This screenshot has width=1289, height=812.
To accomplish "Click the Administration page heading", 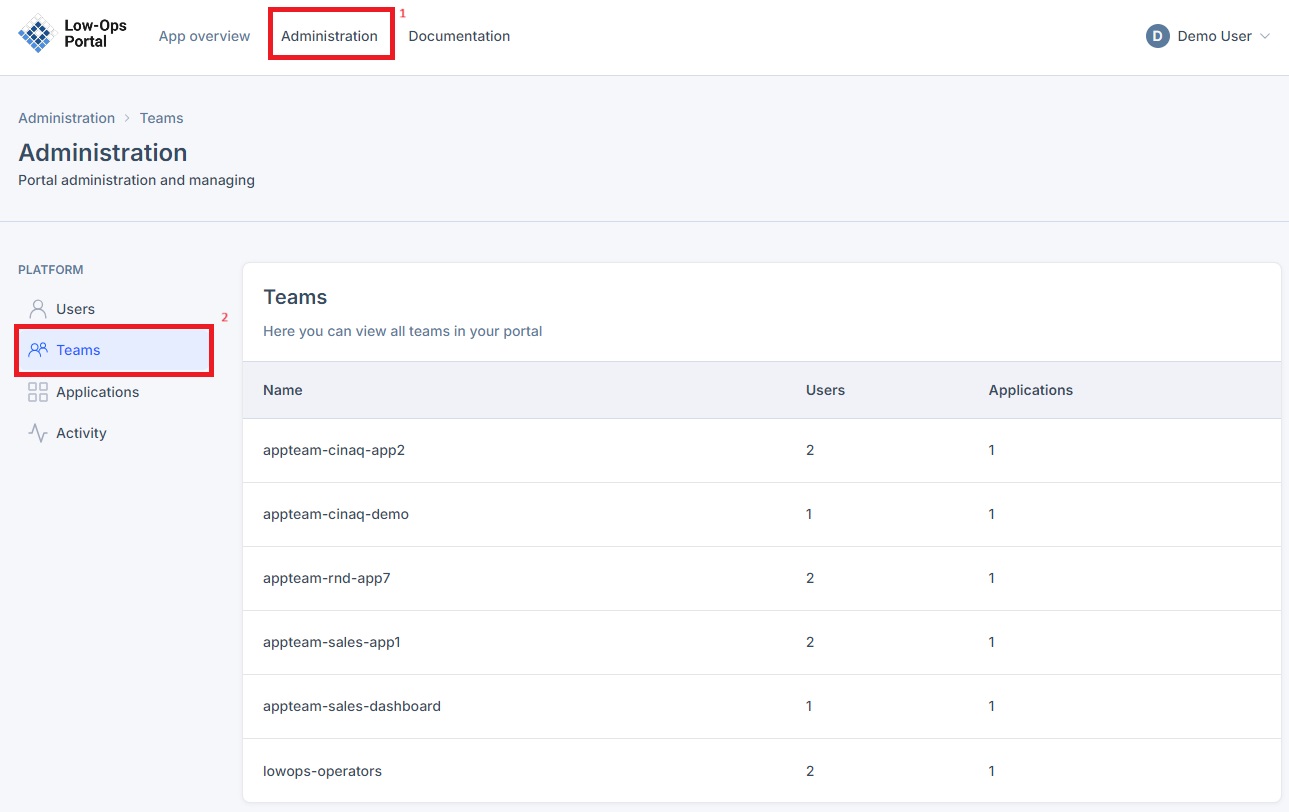I will coord(103,152).
